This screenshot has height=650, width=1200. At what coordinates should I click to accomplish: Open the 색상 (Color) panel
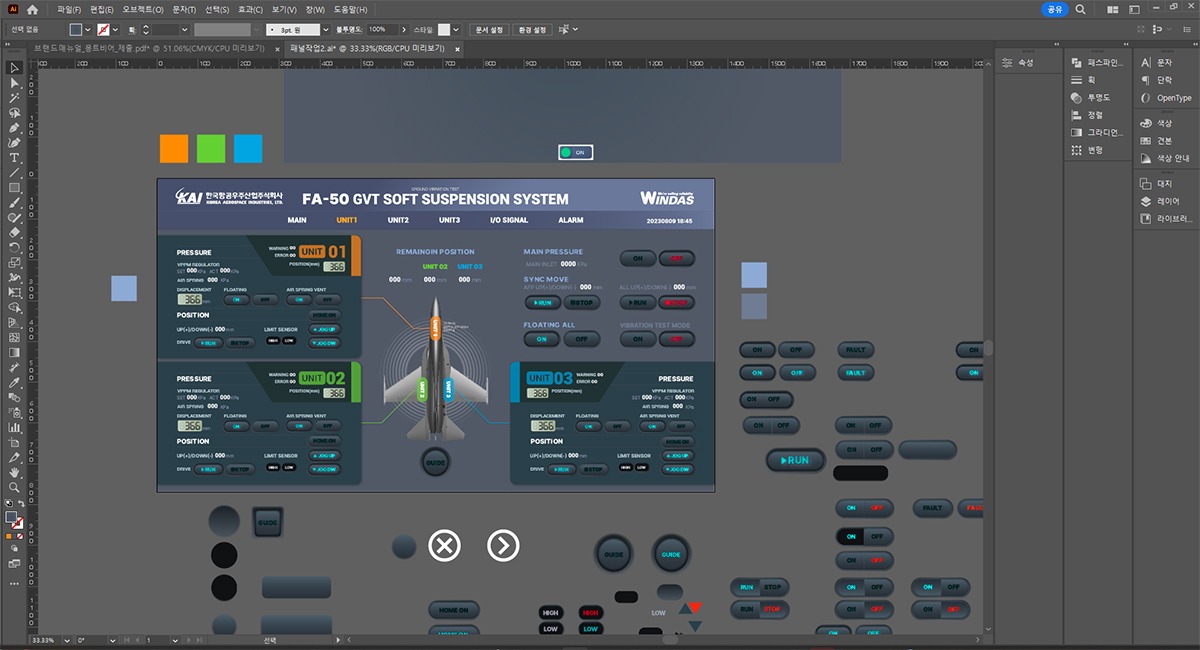pyautogui.click(x=1156, y=123)
